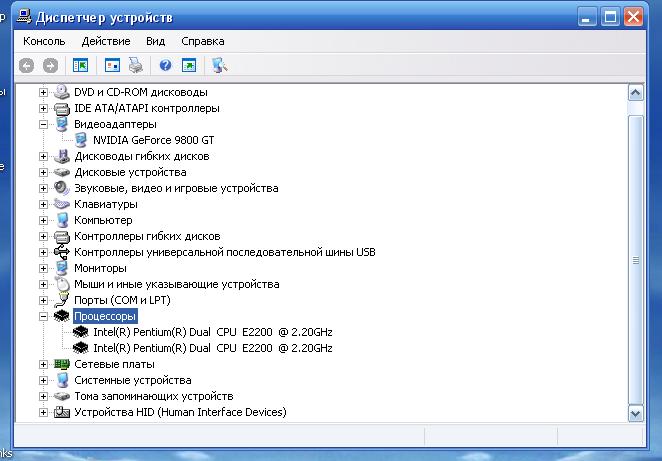Open the Консоль menu
Viewport: 662px width, 461px height.
(44, 41)
